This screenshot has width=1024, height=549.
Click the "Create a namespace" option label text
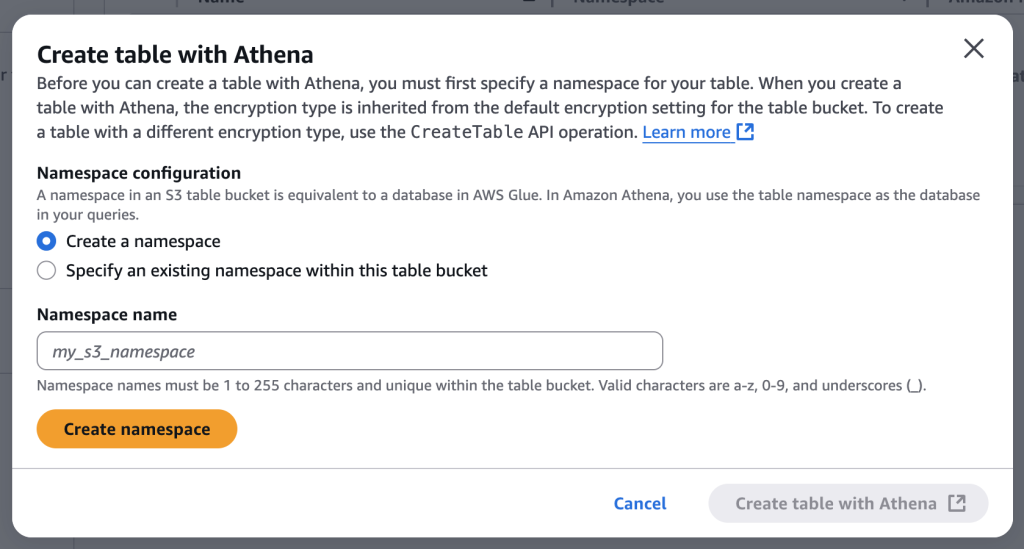(x=143, y=241)
